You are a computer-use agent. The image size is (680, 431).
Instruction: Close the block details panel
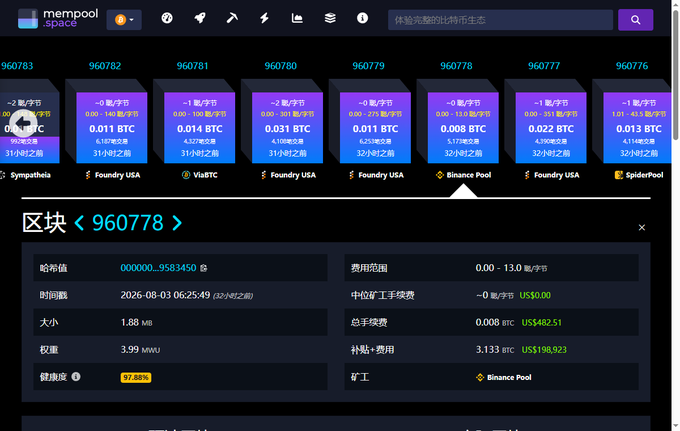pyautogui.click(x=642, y=228)
